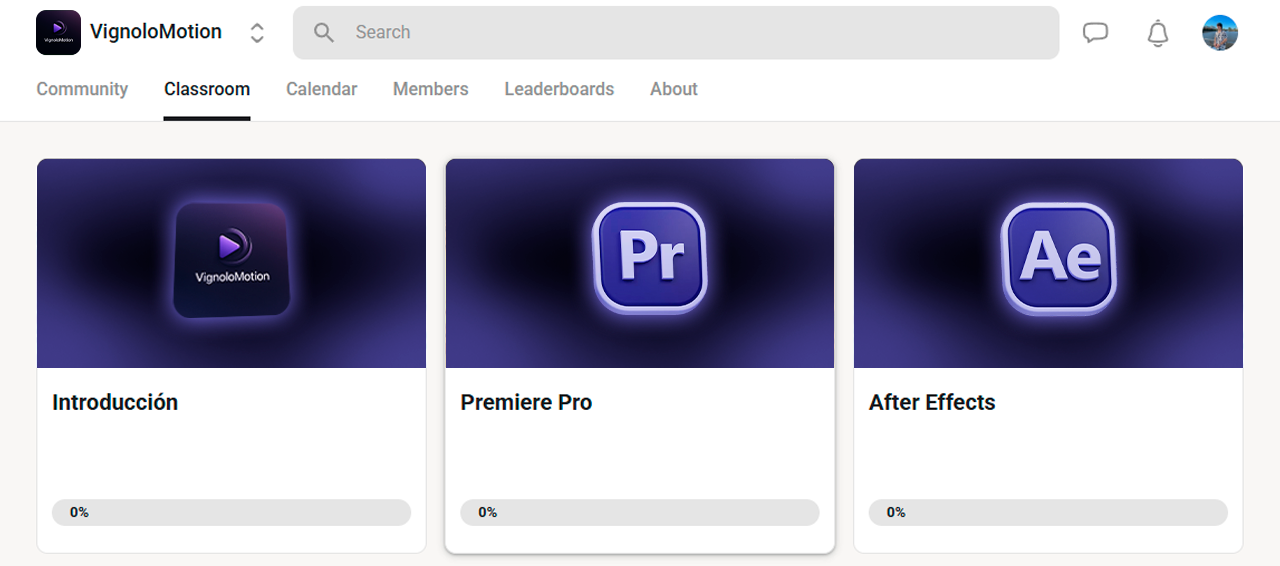Open the Members tab
Viewport: 1280px width, 566px height.
point(430,89)
